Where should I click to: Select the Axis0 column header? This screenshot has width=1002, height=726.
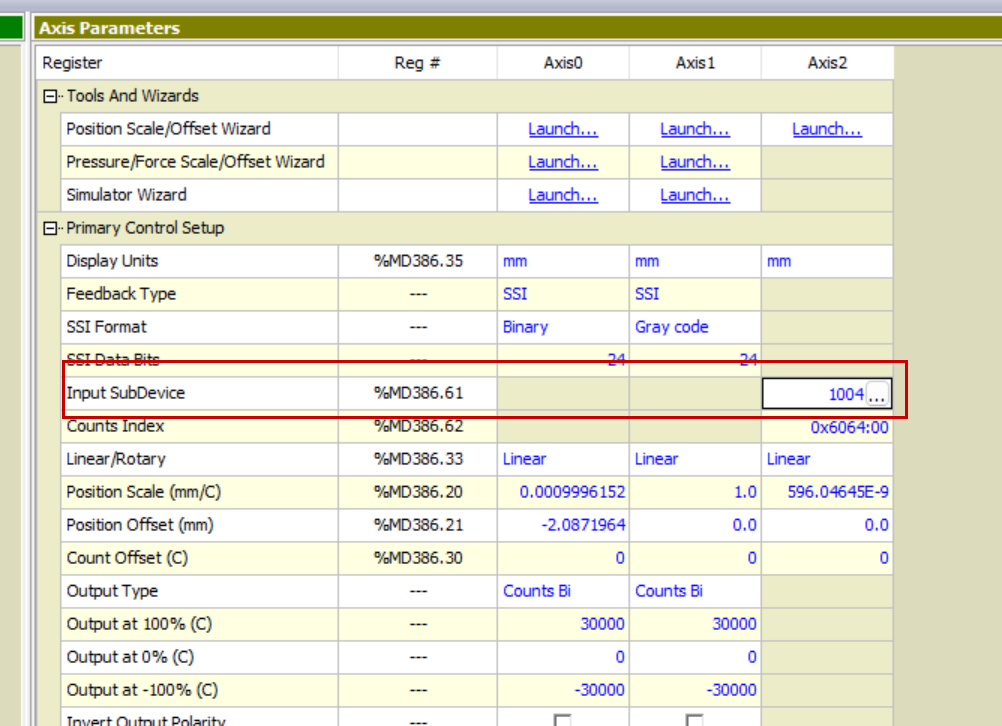click(563, 63)
